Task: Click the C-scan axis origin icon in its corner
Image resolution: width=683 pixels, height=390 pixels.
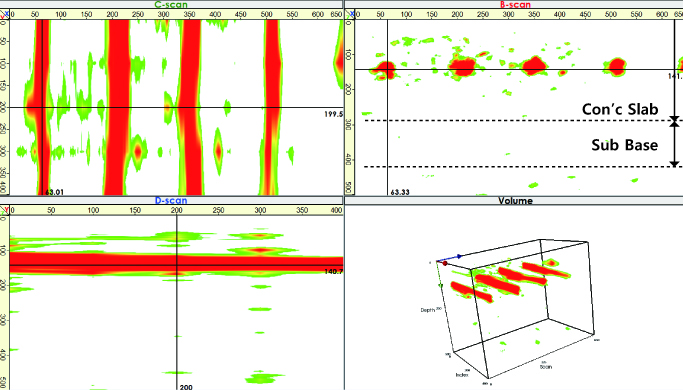Action: coord(4,14)
